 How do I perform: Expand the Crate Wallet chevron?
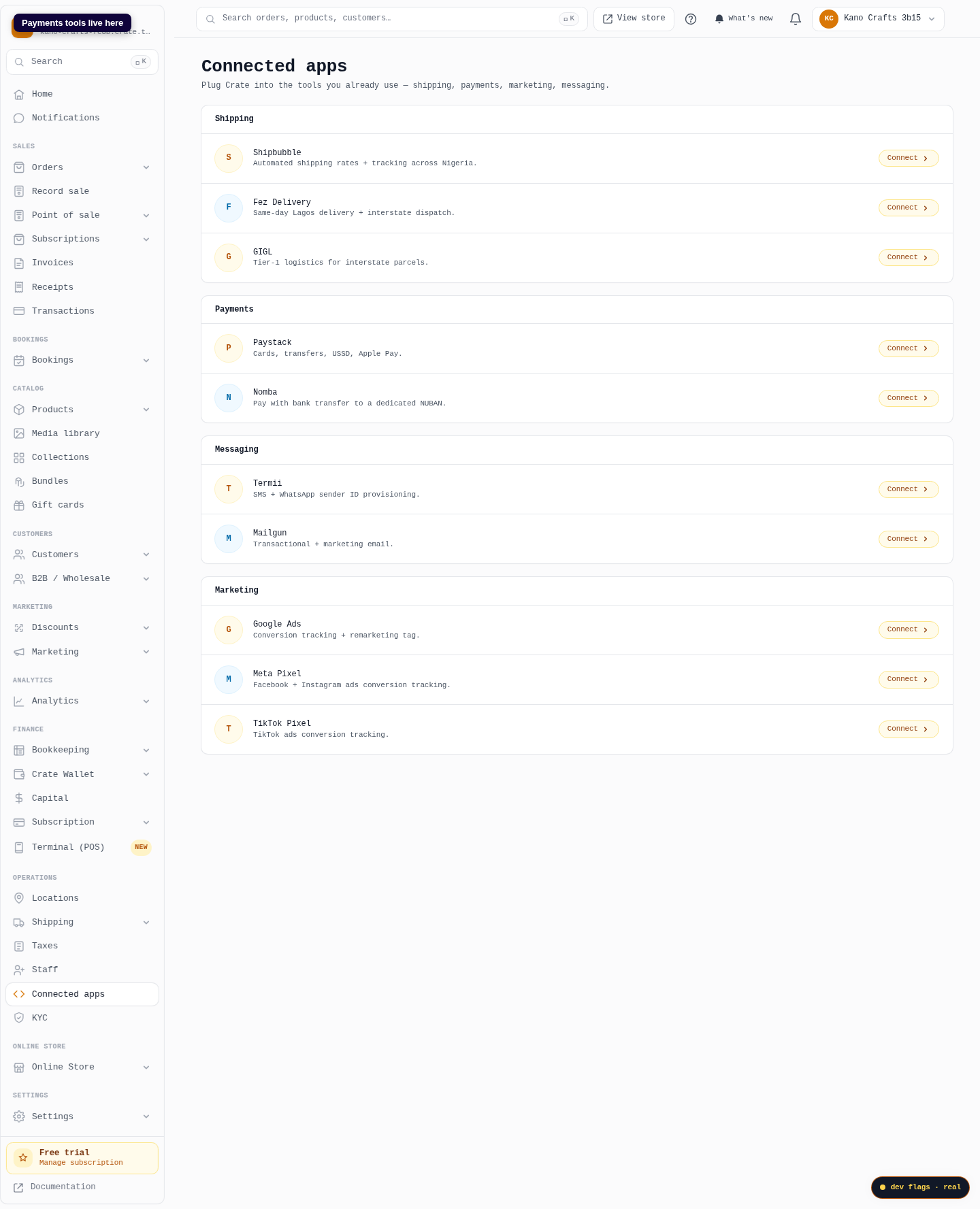[x=146, y=774]
